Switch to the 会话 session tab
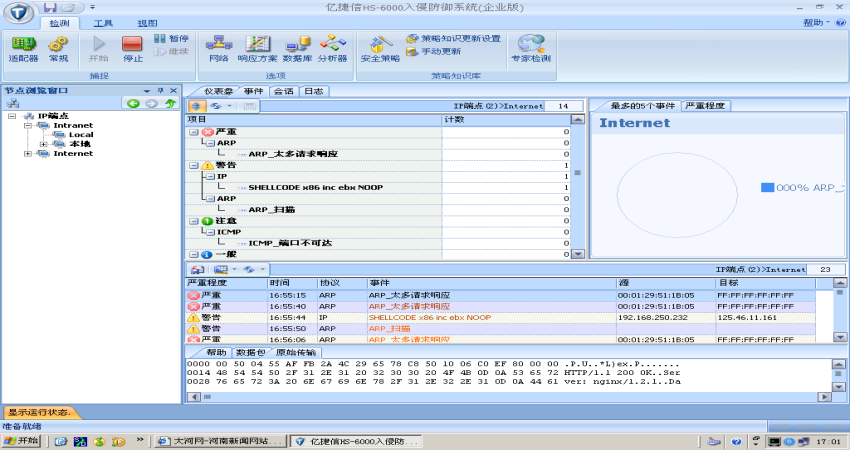This screenshot has width=850, height=450. pos(283,91)
